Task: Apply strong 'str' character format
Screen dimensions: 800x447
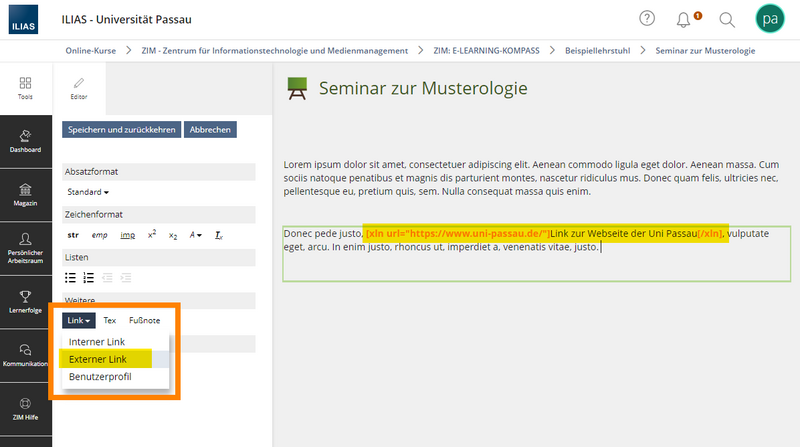Action: click(73, 235)
